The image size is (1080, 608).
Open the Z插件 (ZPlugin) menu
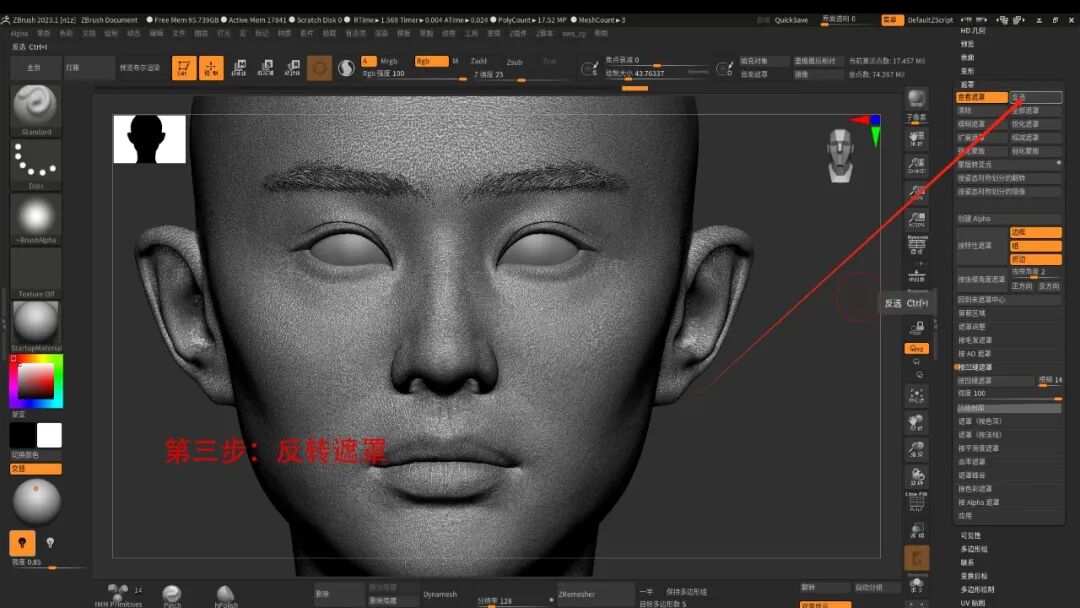tap(518, 33)
